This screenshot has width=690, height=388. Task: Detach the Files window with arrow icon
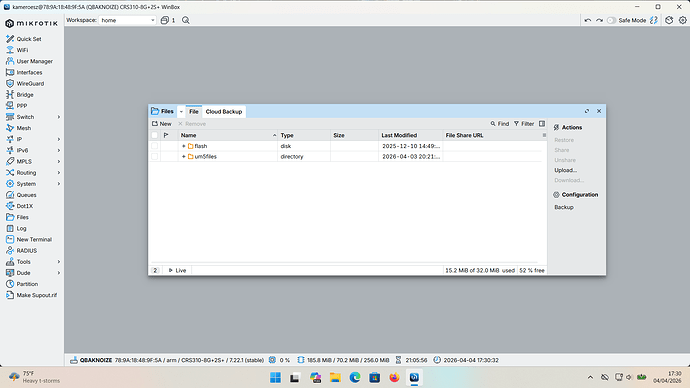click(587, 111)
